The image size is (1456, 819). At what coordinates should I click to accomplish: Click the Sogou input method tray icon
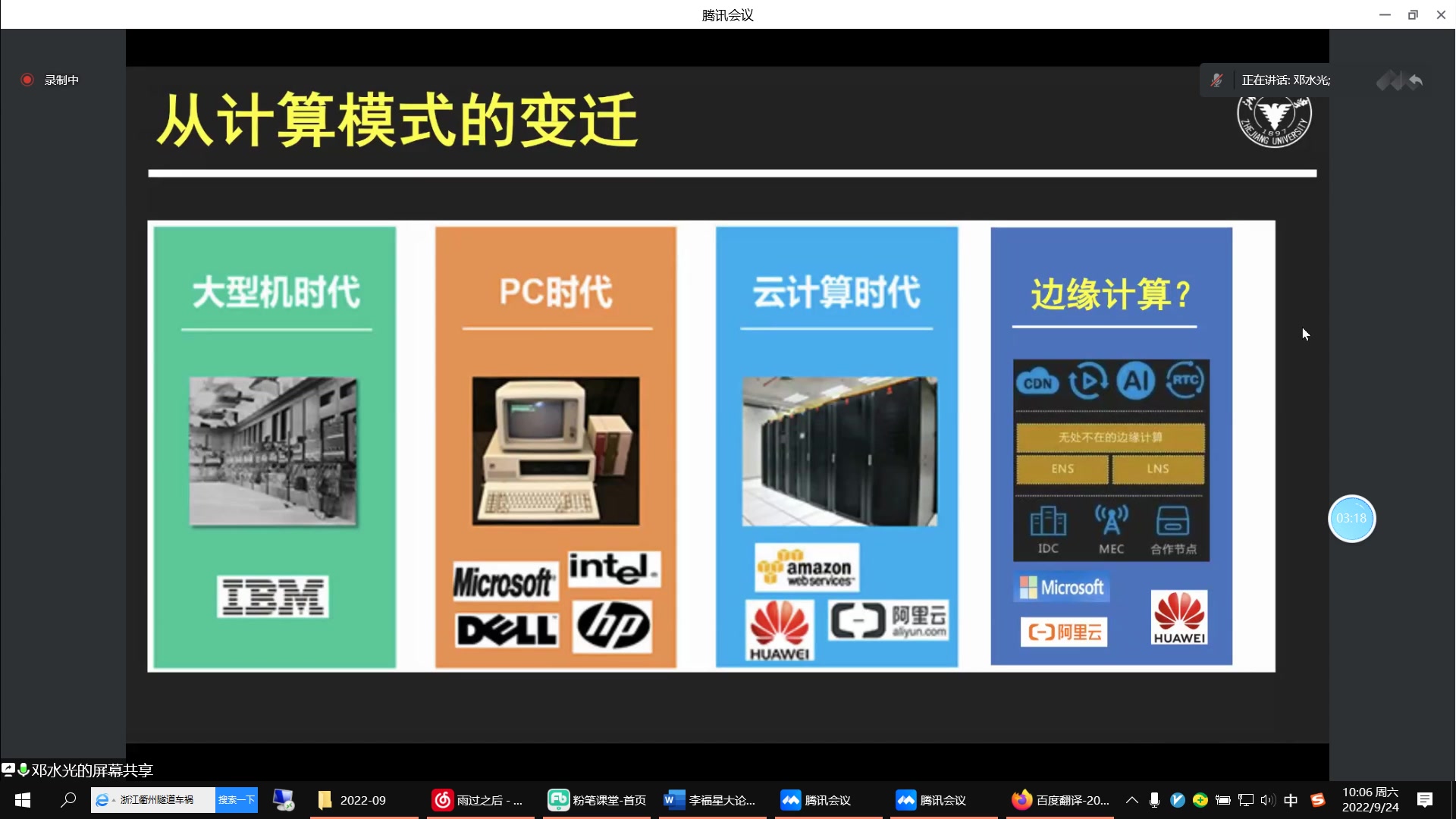pos(1318,800)
